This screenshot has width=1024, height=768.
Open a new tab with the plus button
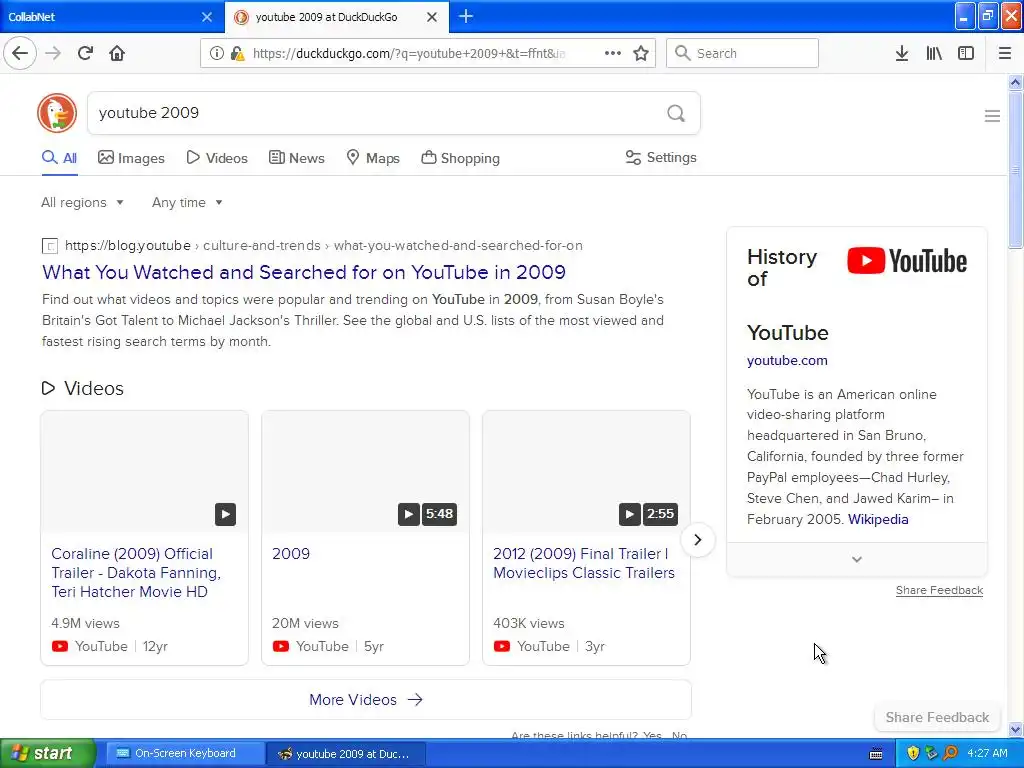pos(466,16)
